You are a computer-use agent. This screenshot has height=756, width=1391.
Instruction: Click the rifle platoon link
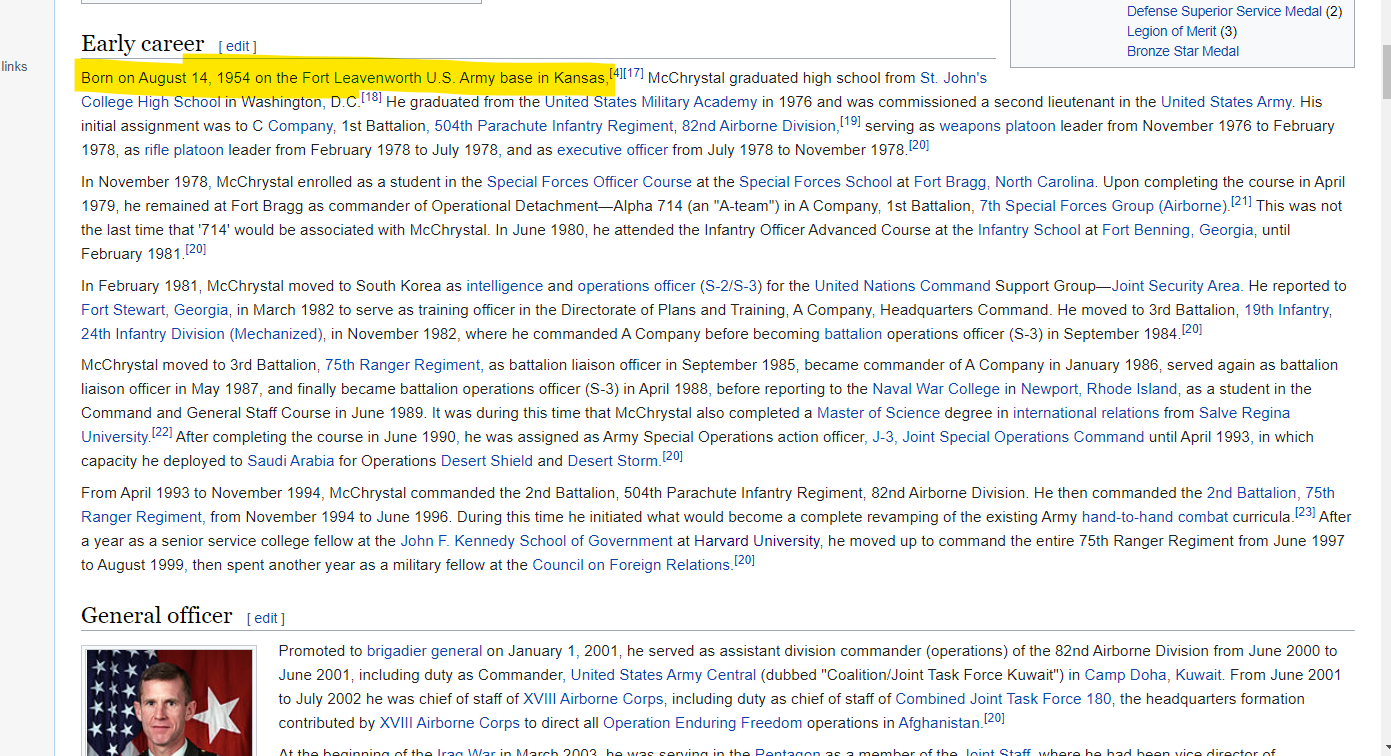[184, 150]
